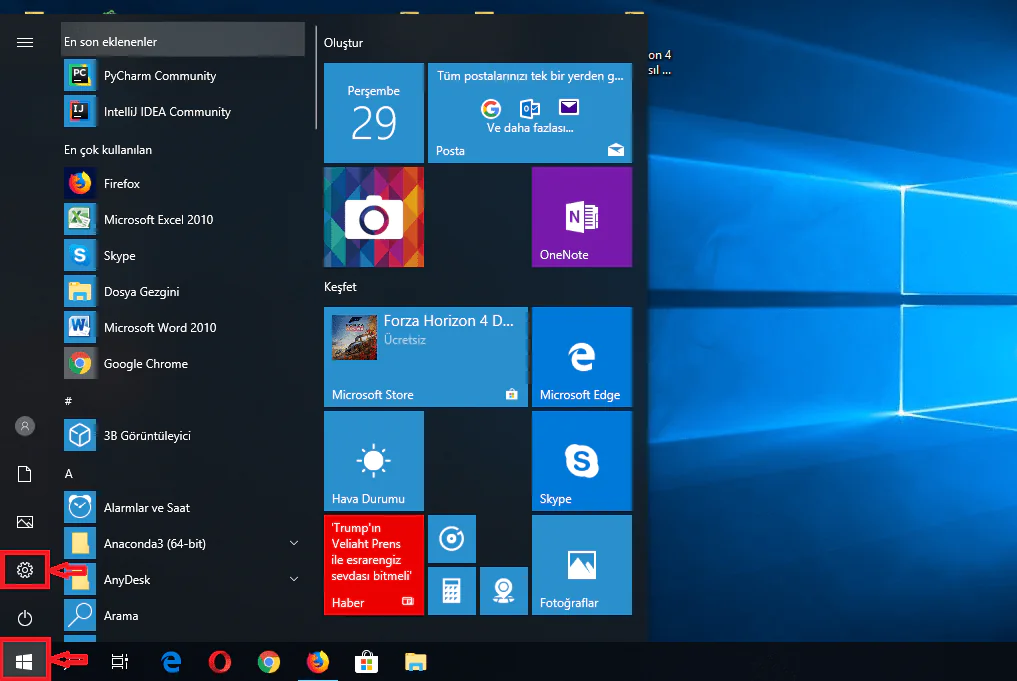Launch the Kamera tile
This screenshot has width=1017, height=681.
pyautogui.click(x=452, y=538)
